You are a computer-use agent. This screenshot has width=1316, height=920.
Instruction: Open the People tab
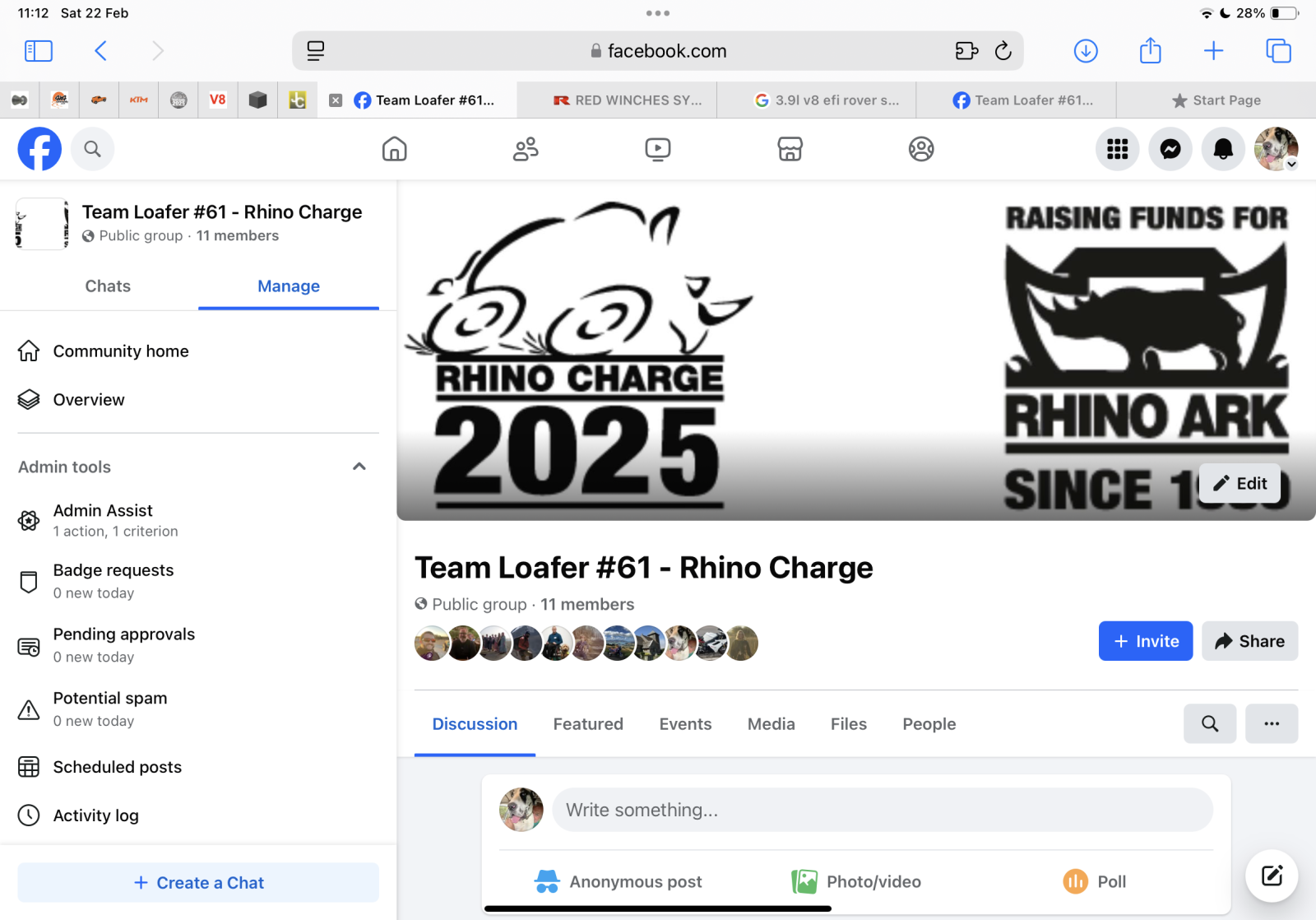coord(929,724)
